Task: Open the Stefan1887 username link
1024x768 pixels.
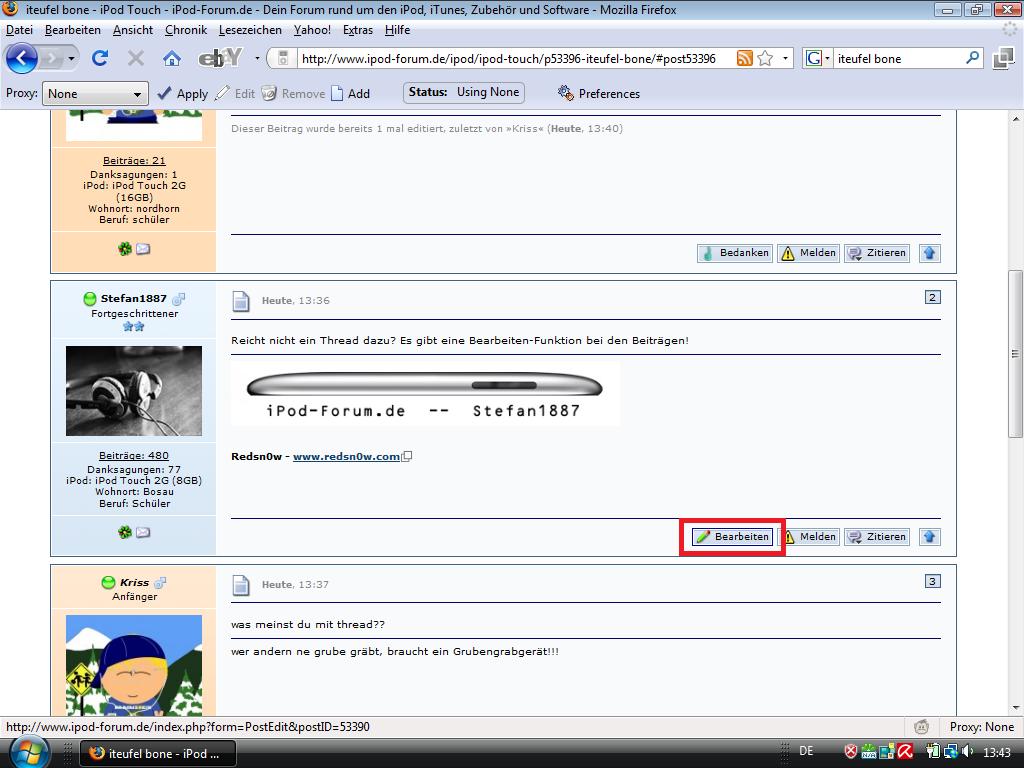Action: [133, 298]
